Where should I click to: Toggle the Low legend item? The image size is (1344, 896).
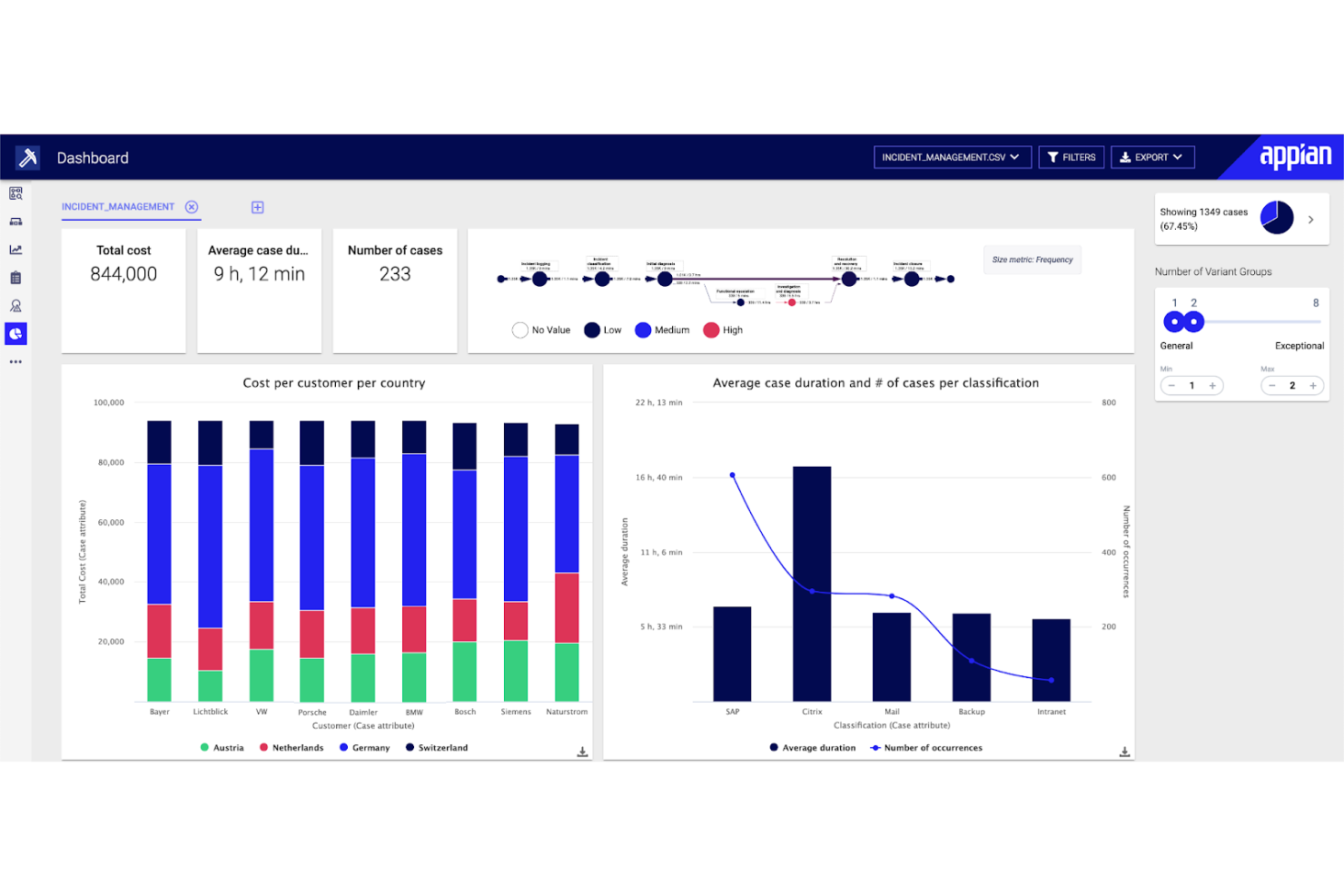pyautogui.click(x=603, y=330)
